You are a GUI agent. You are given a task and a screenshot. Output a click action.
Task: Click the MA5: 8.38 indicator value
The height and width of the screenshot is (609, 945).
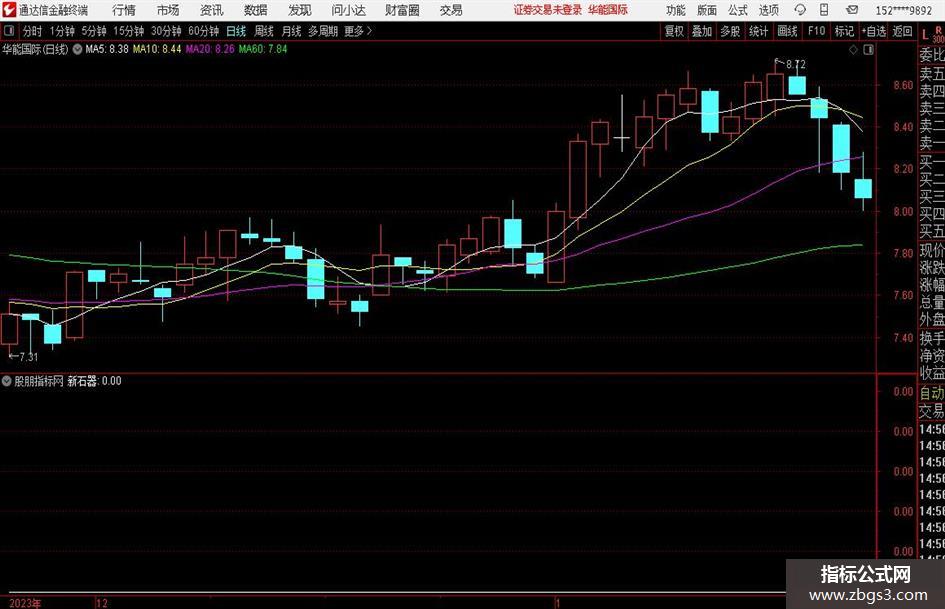coord(107,49)
